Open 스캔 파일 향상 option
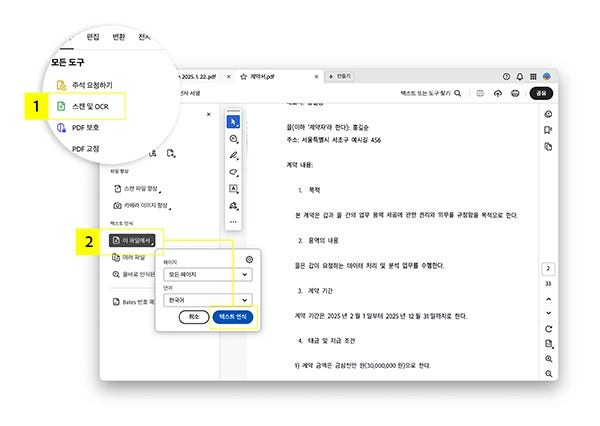Image resolution: width=600 pixels, height=426 pixels. coord(137,189)
